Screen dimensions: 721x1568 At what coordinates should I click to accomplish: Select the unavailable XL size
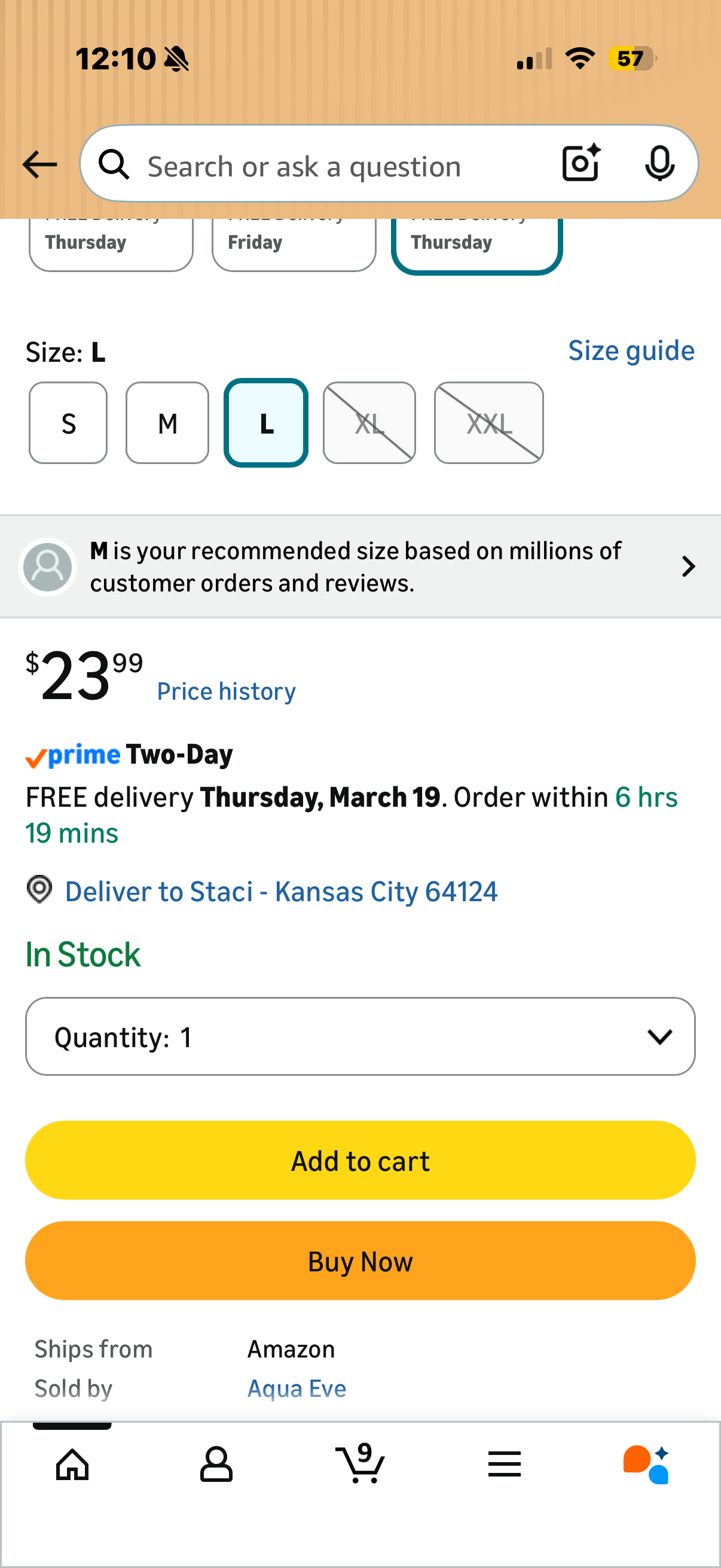pyautogui.click(x=369, y=423)
